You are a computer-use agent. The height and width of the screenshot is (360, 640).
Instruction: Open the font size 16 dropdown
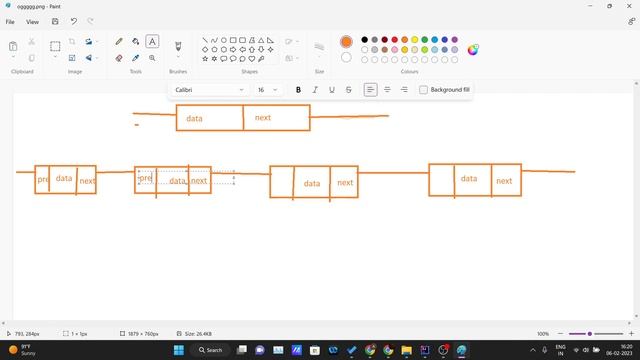tap(267, 90)
